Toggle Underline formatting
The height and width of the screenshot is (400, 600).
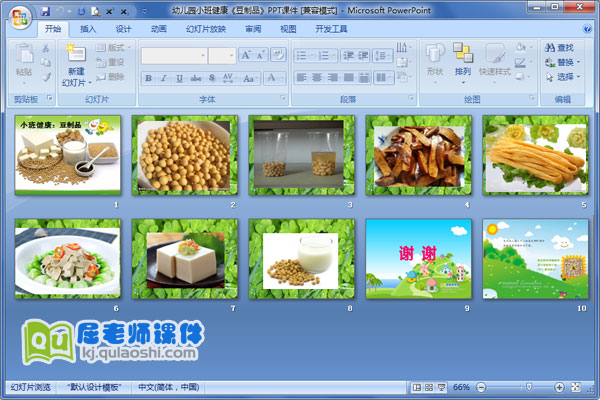coord(179,78)
